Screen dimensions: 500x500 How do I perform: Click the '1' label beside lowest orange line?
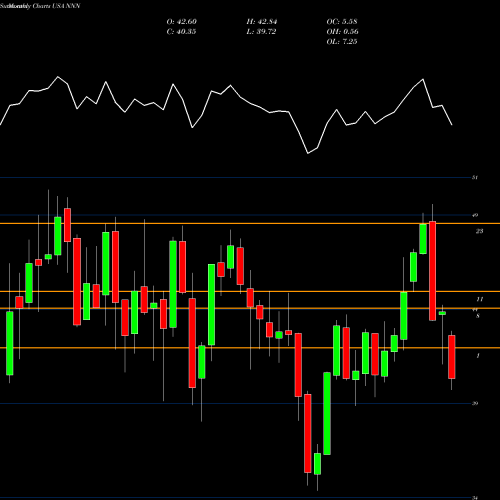[x=478, y=356]
